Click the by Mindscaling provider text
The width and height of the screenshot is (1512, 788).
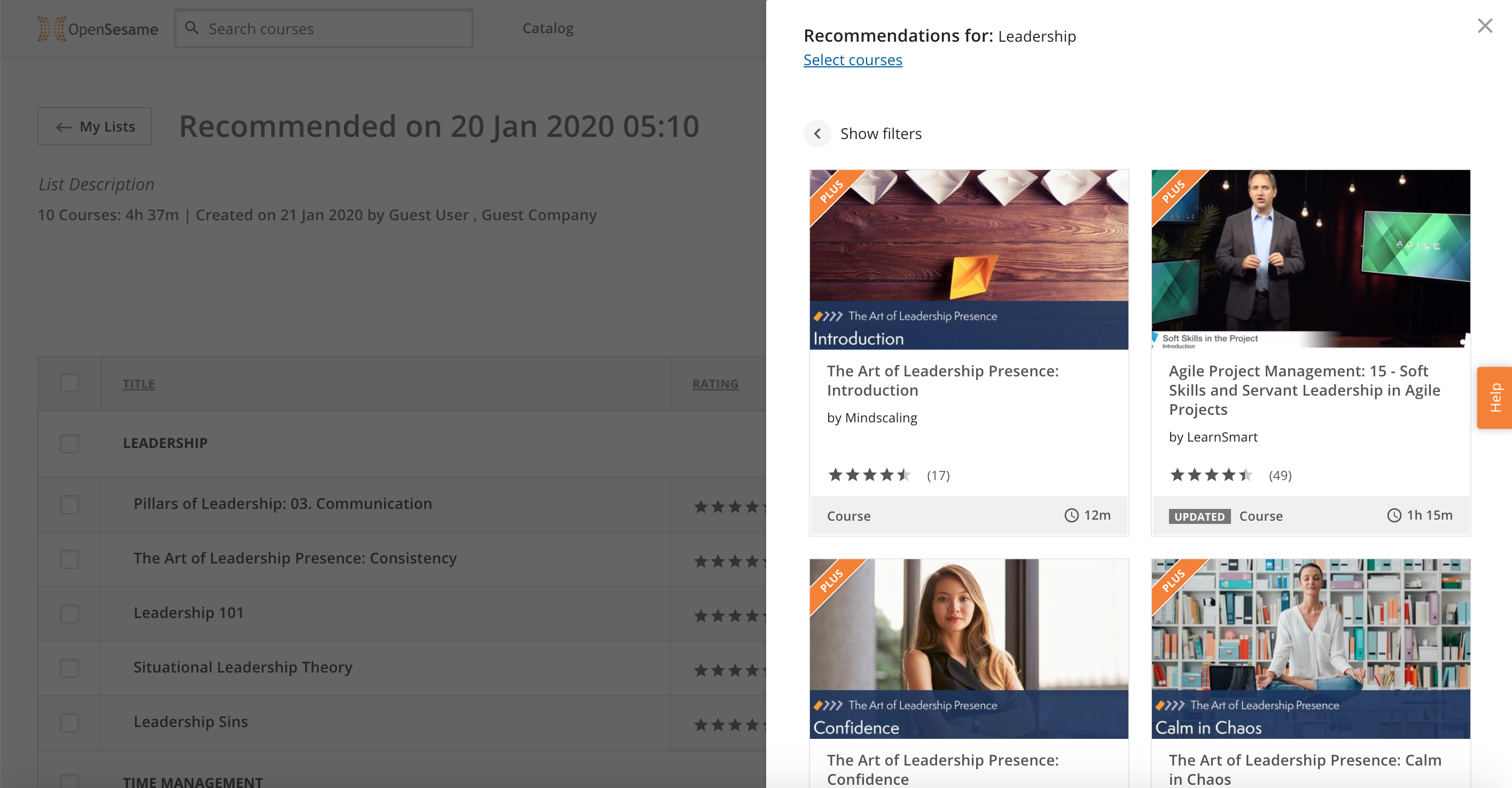871,418
